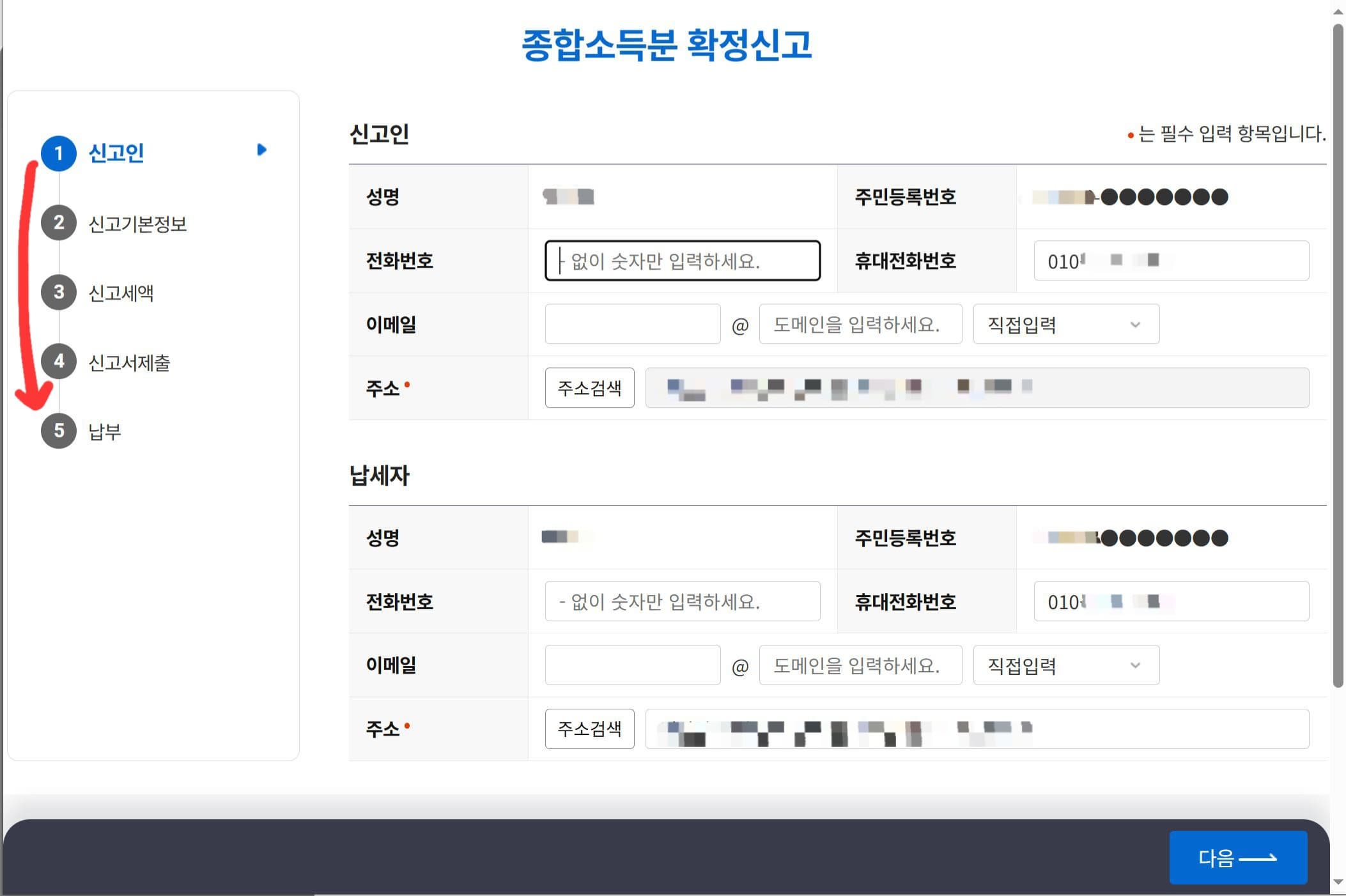The image size is (1346, 896).
Task: Click 주소검색 button in 신고인 section
Action: pos(589,388)
